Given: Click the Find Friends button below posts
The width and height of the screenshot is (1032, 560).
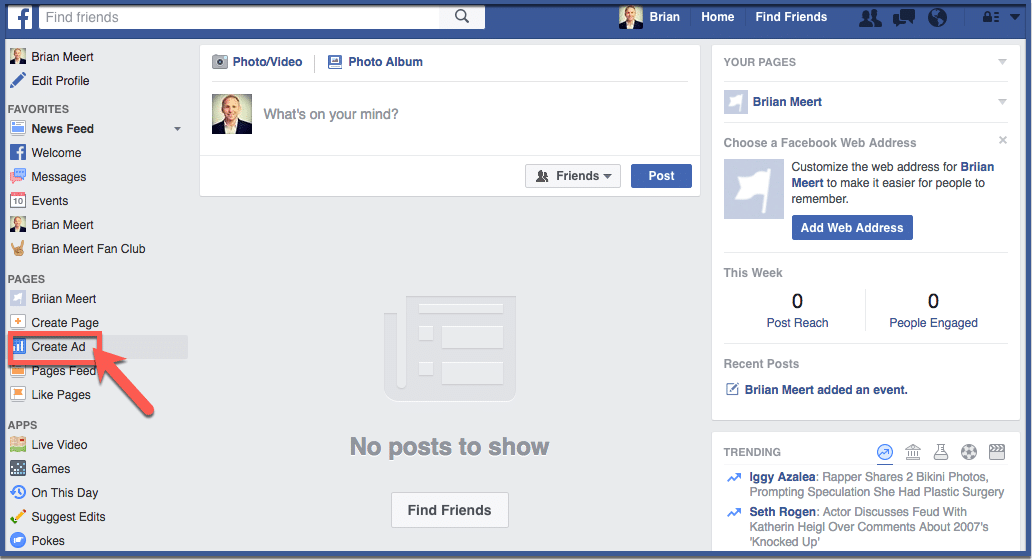Looking at the screenshot, I should (450, 510).
